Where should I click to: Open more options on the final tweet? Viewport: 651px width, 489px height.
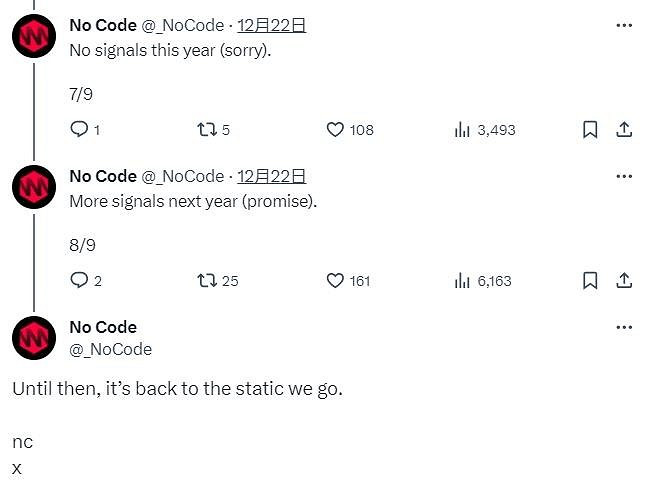(x=624, y=327)
